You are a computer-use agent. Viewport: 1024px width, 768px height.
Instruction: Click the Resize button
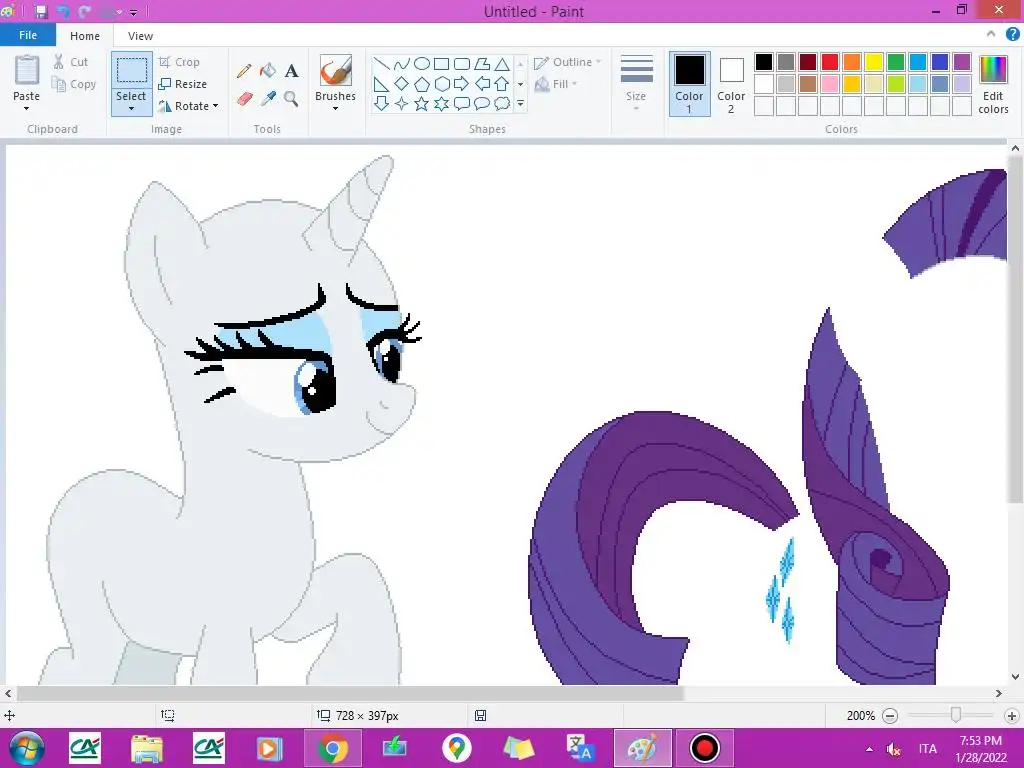click(x=183, y=84)
